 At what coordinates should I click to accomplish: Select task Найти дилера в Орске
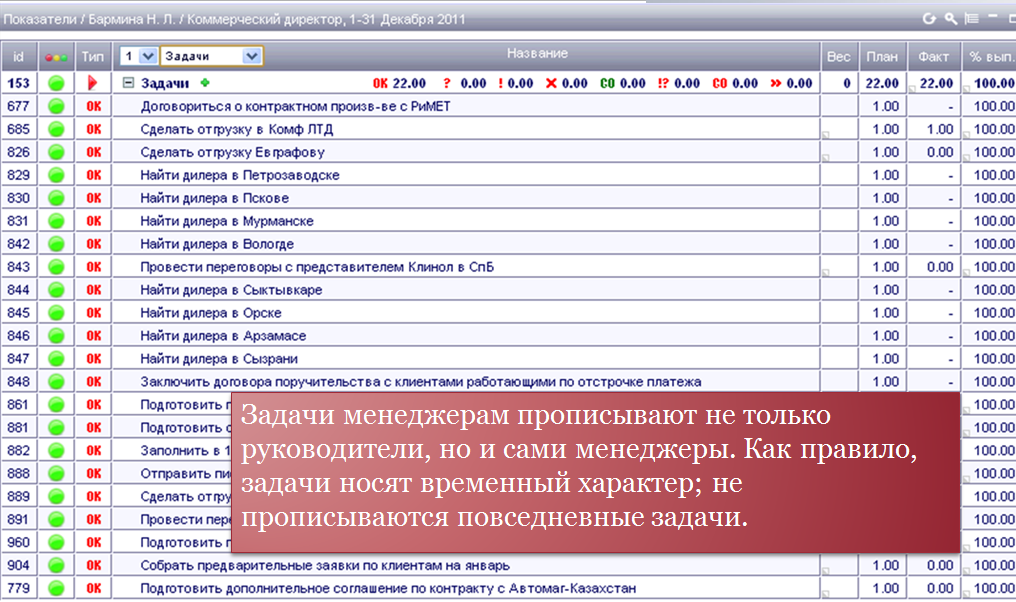coord(211,313)
